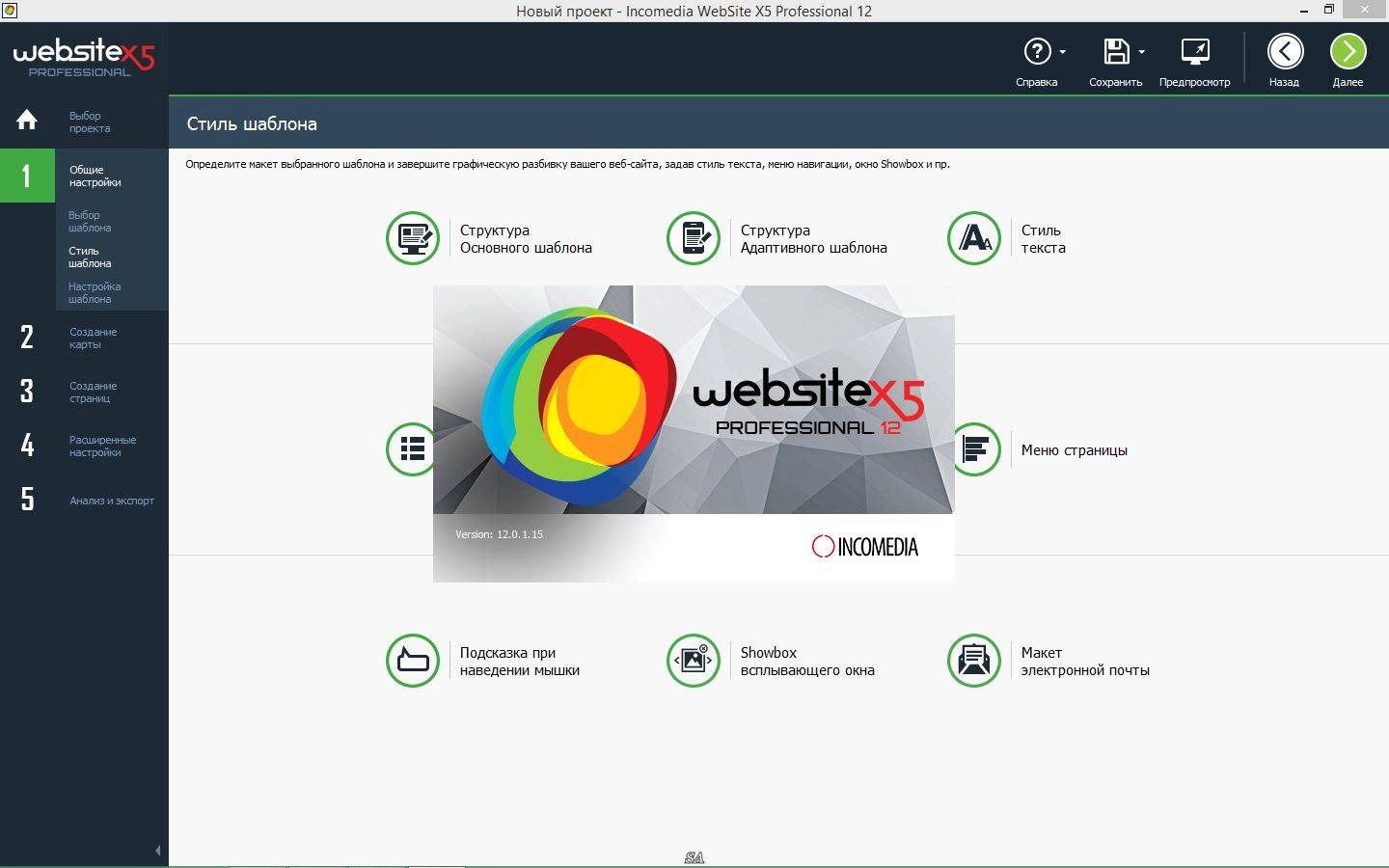Click the Showbox всплывающего окна icon
Screen dimensions: 1389x868
tap(694, 661)
